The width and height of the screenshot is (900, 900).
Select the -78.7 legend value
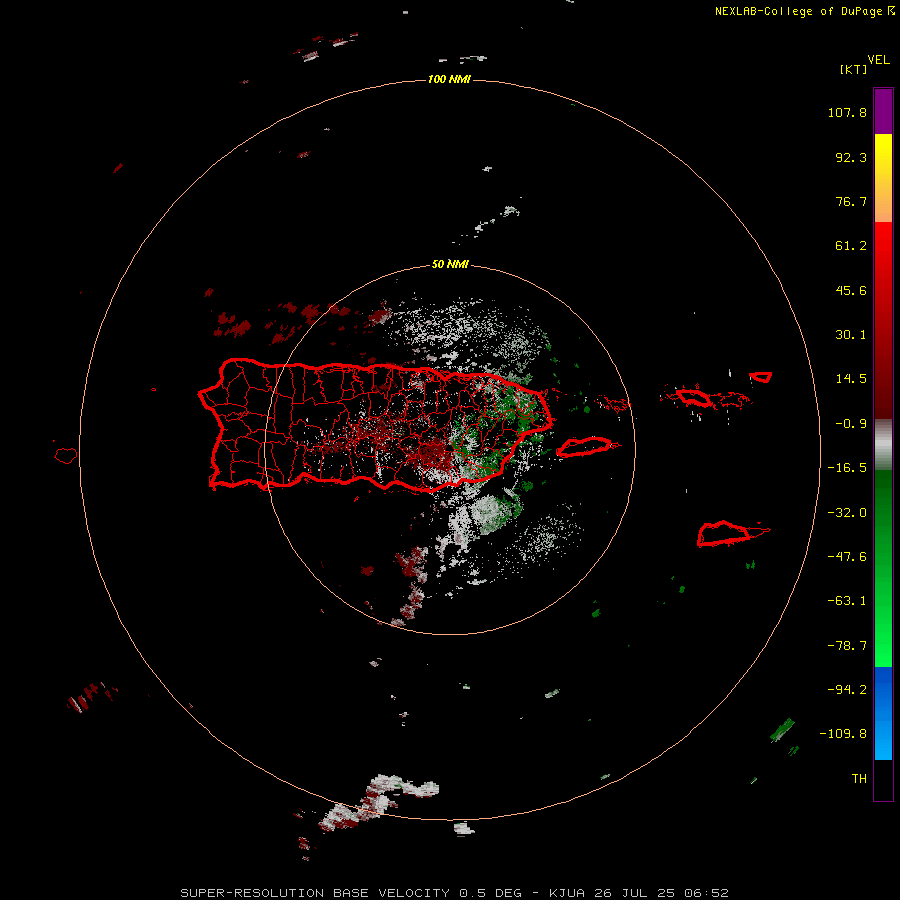847,646
